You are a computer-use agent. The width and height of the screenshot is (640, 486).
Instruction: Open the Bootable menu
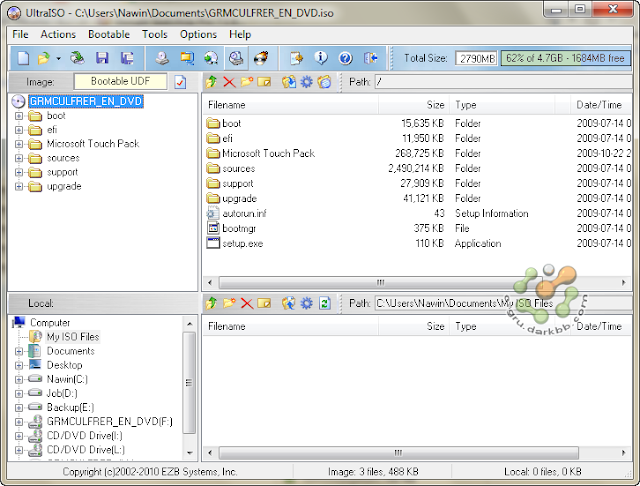(109, 34)
